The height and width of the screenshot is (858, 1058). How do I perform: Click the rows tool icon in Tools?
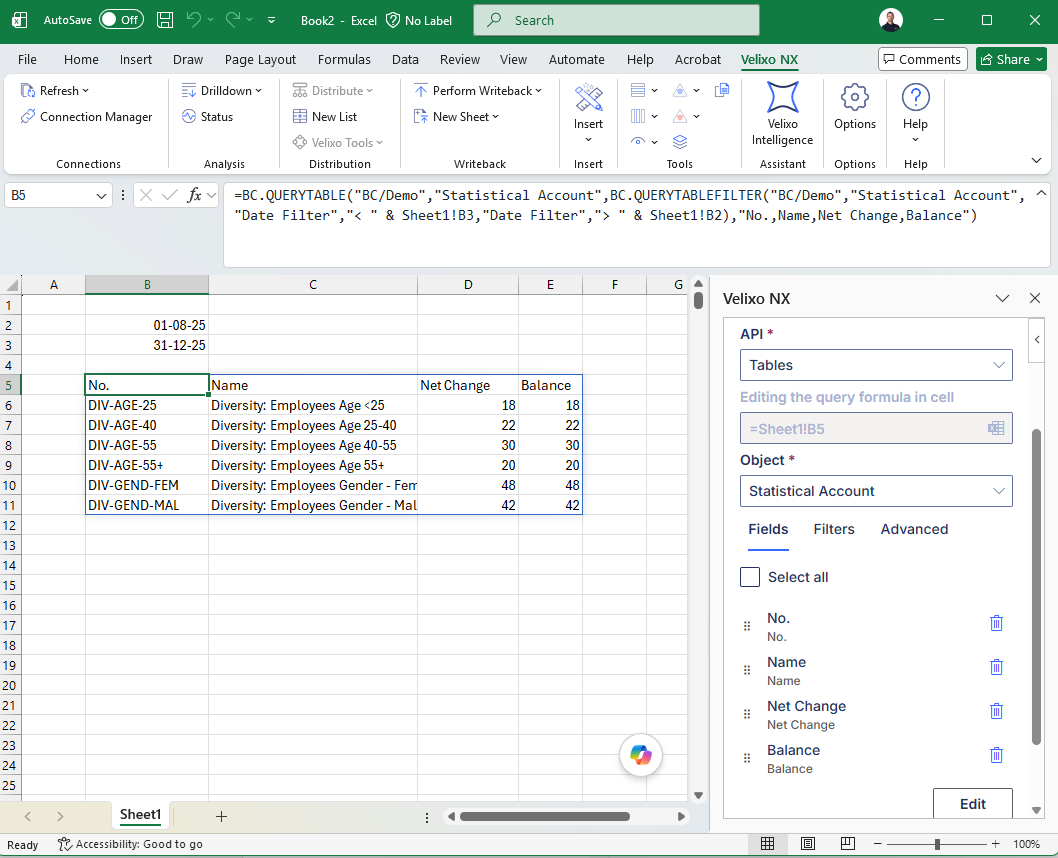638,90
